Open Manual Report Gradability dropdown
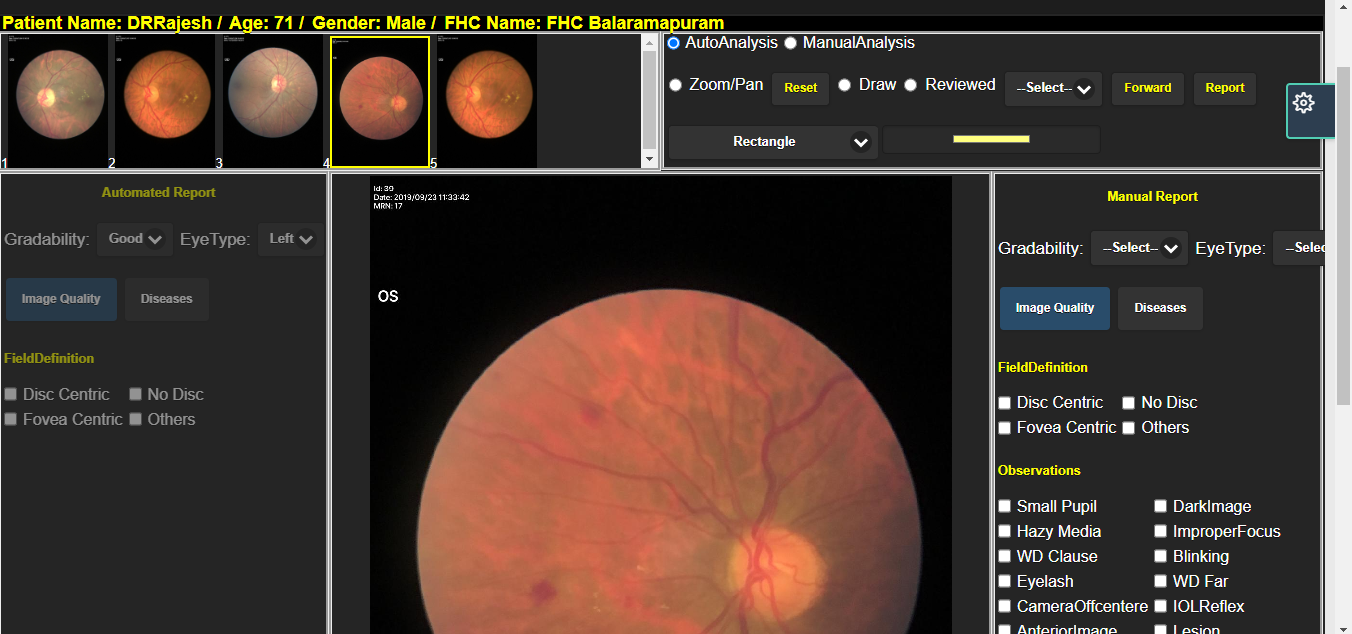 [1139, 248]
